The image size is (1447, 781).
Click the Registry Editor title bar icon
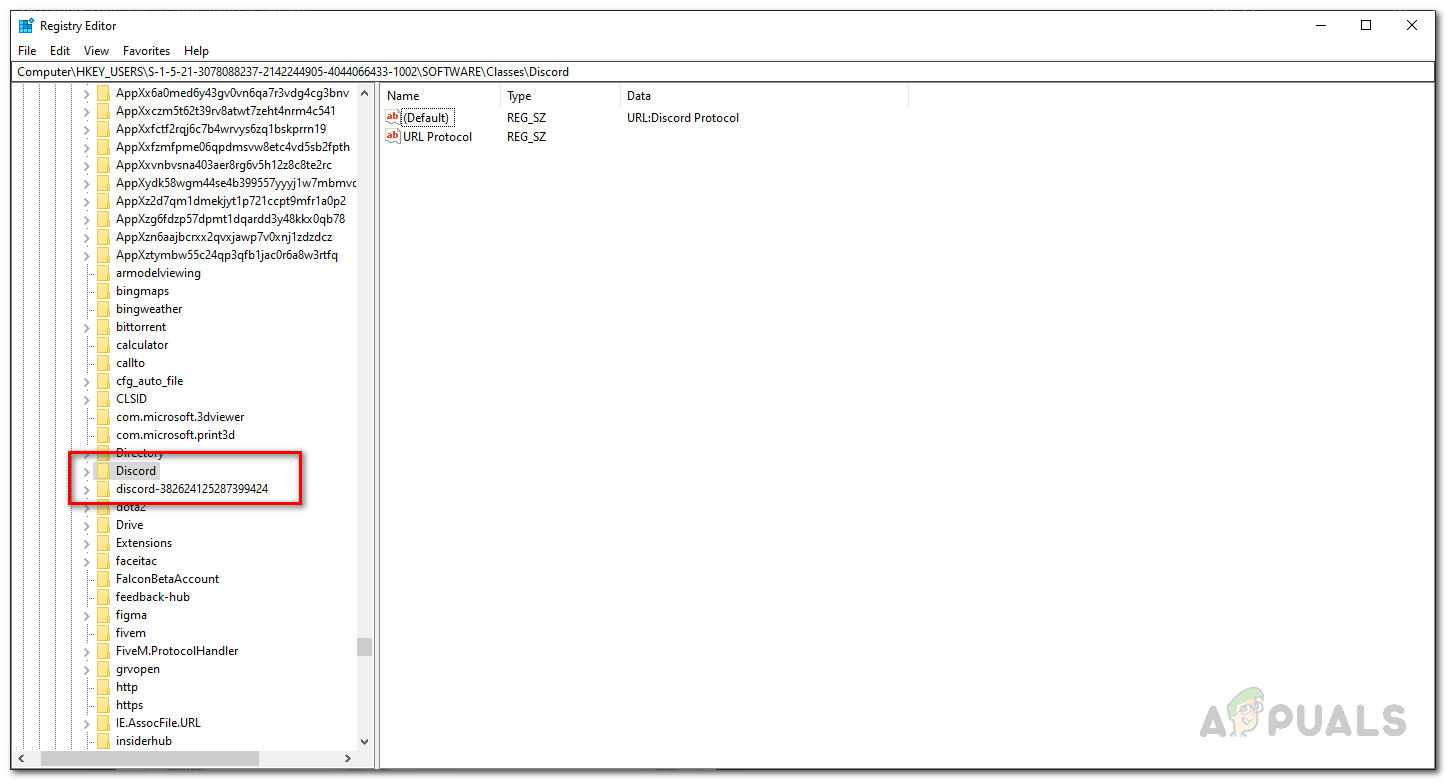pos(26,26)
